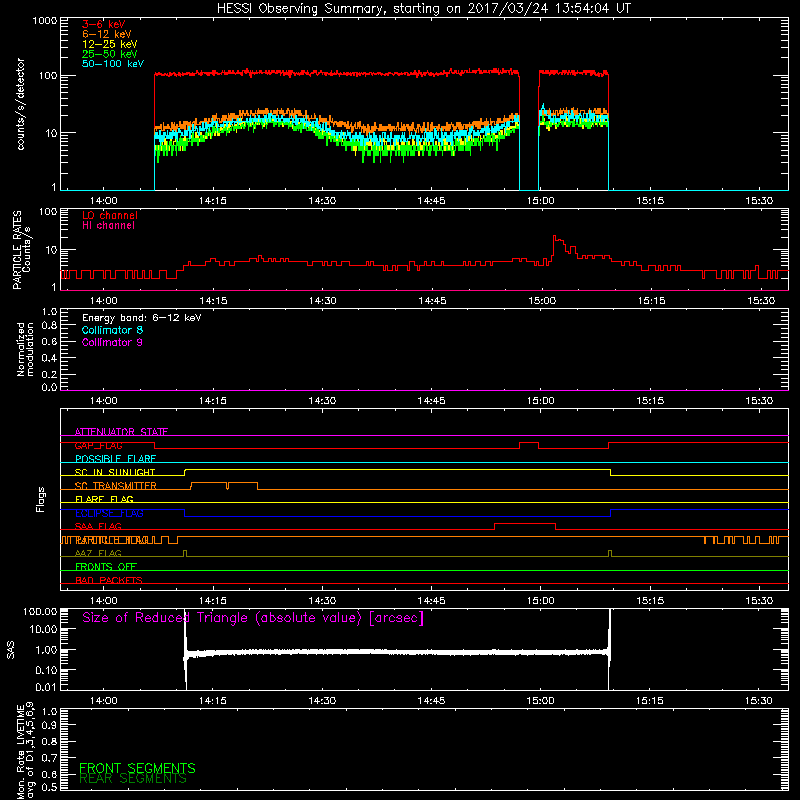800x800 pixels.
Task: Click the raised GAP_FLAG bump before 15:00
Action: (529, 443)
